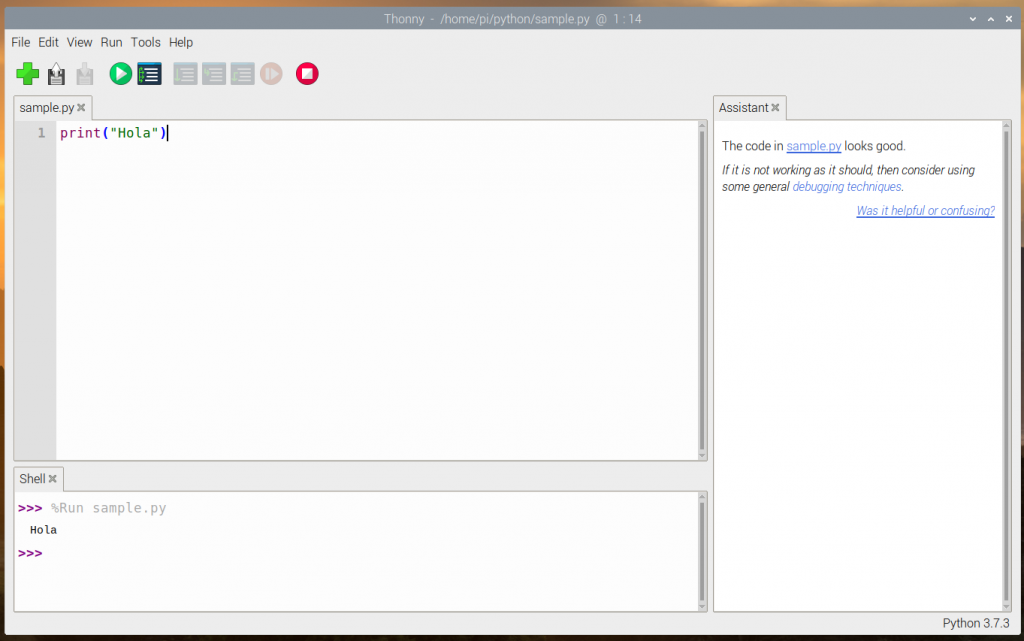Click the Step out debug icon

pyautogui.click(x=242, y=74)
